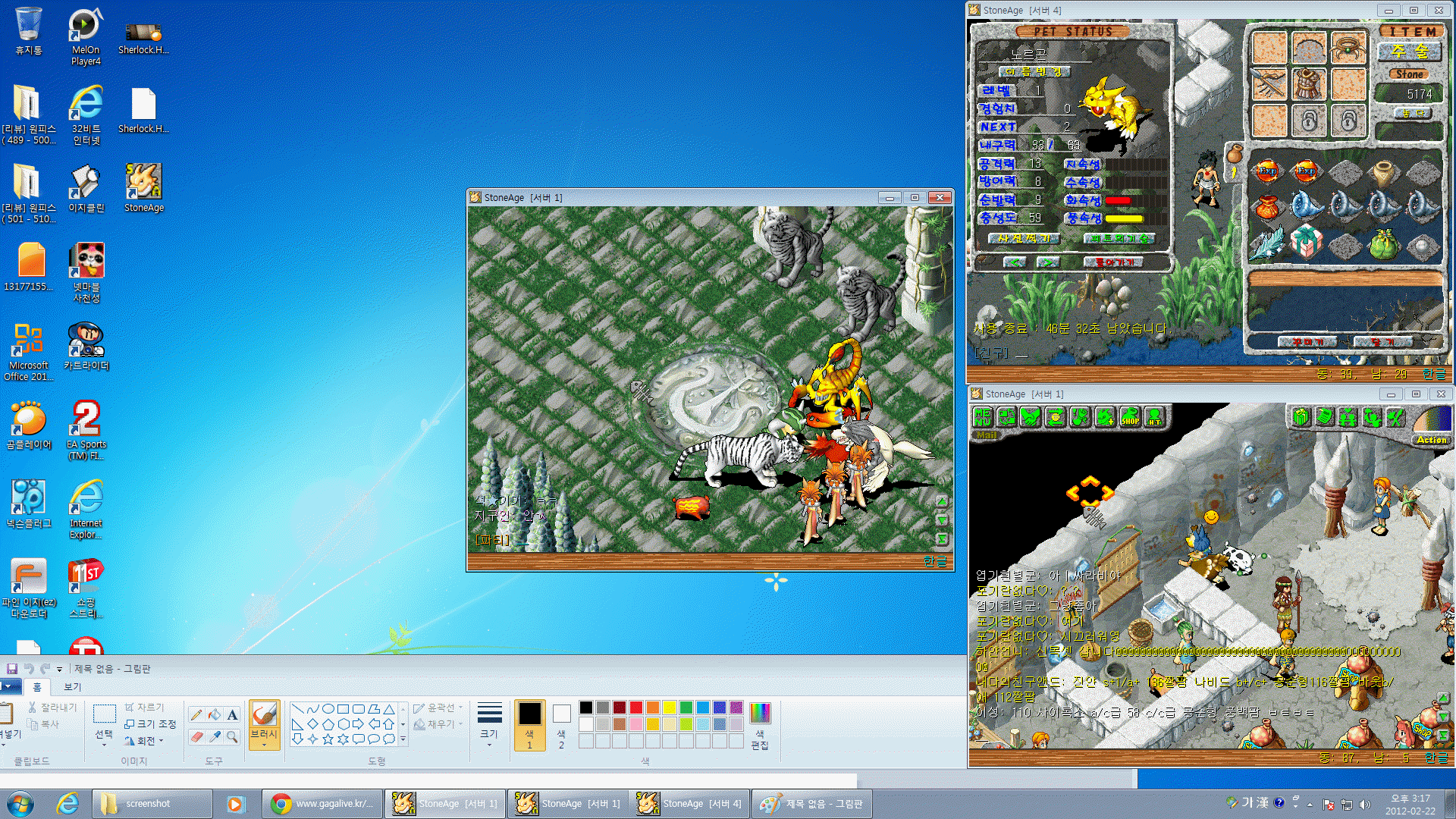Go to previous pet with left arrow

pyautogui.click(x=1015, y=262)
